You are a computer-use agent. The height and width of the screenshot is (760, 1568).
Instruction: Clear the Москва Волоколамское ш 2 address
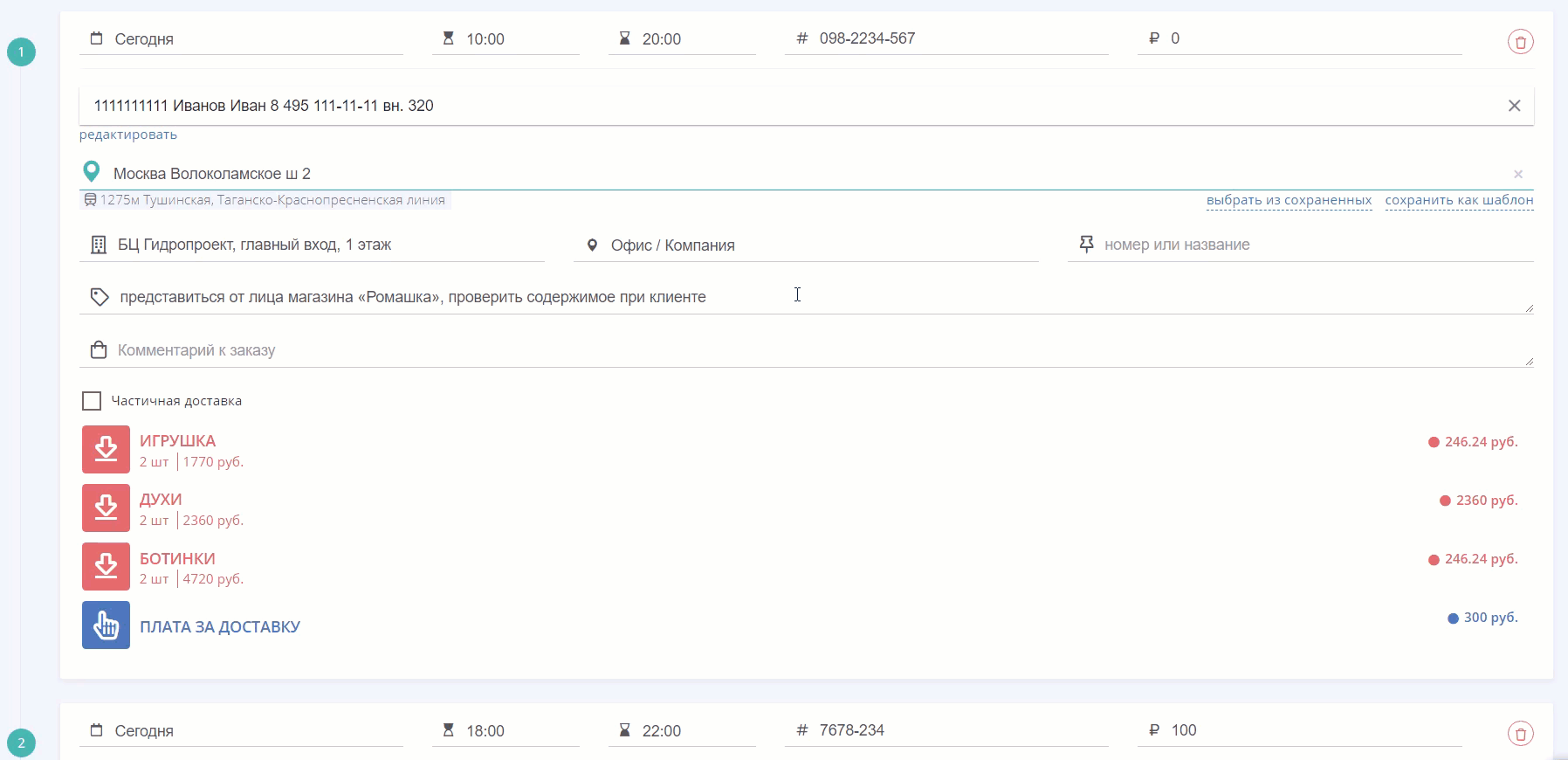pos(1518,174)
